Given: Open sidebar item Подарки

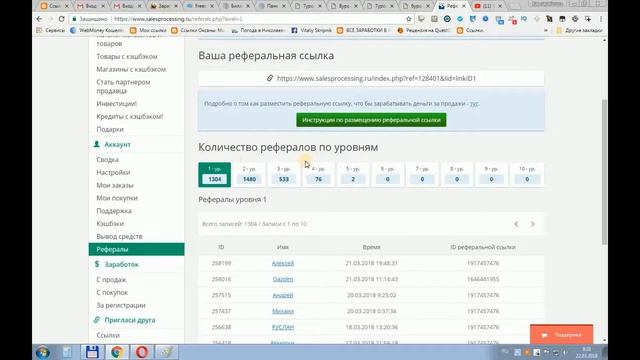Looking at the screenshot, I should tap(110, 129).
